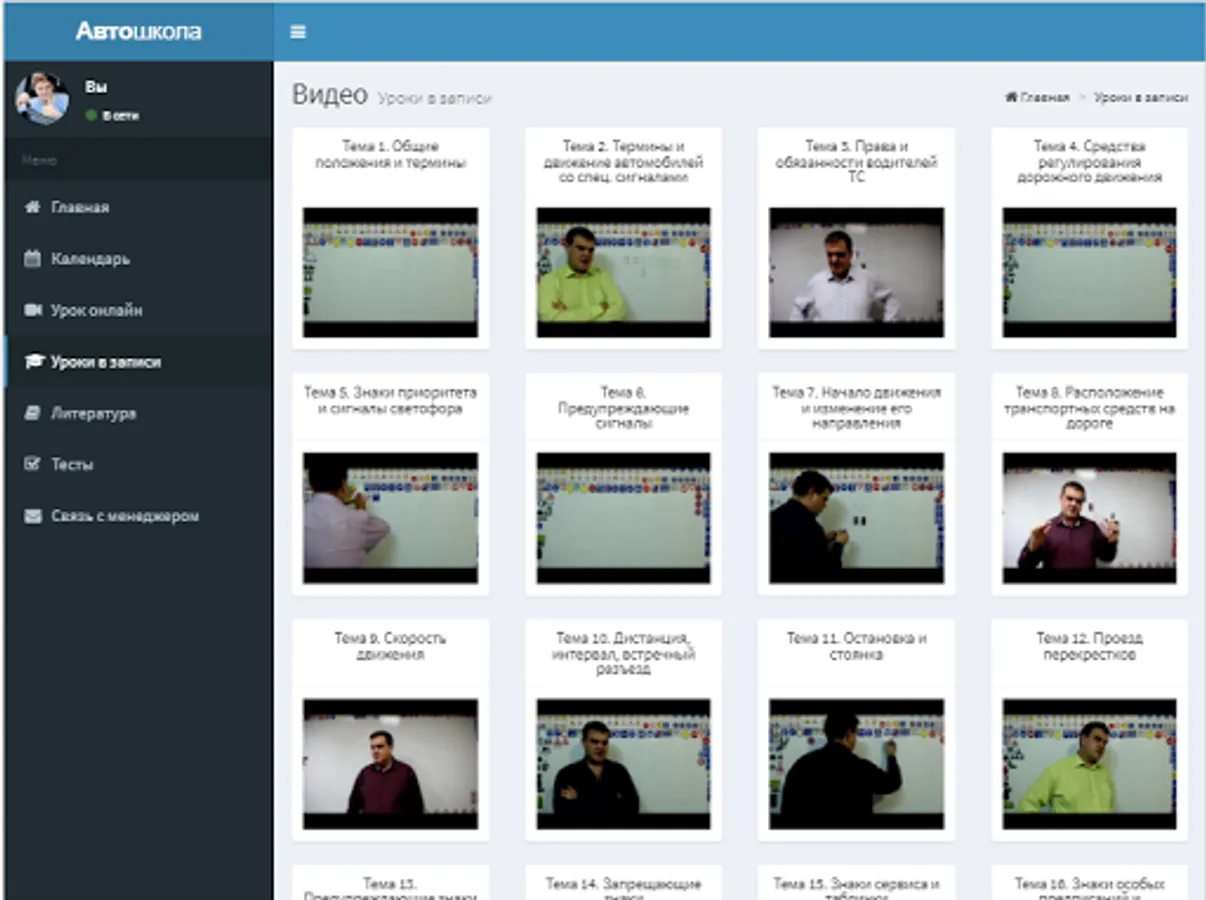Play the Тема 4 Средства регулирования video
This screenshot has height=900, width=1206.
[1089, 272]
